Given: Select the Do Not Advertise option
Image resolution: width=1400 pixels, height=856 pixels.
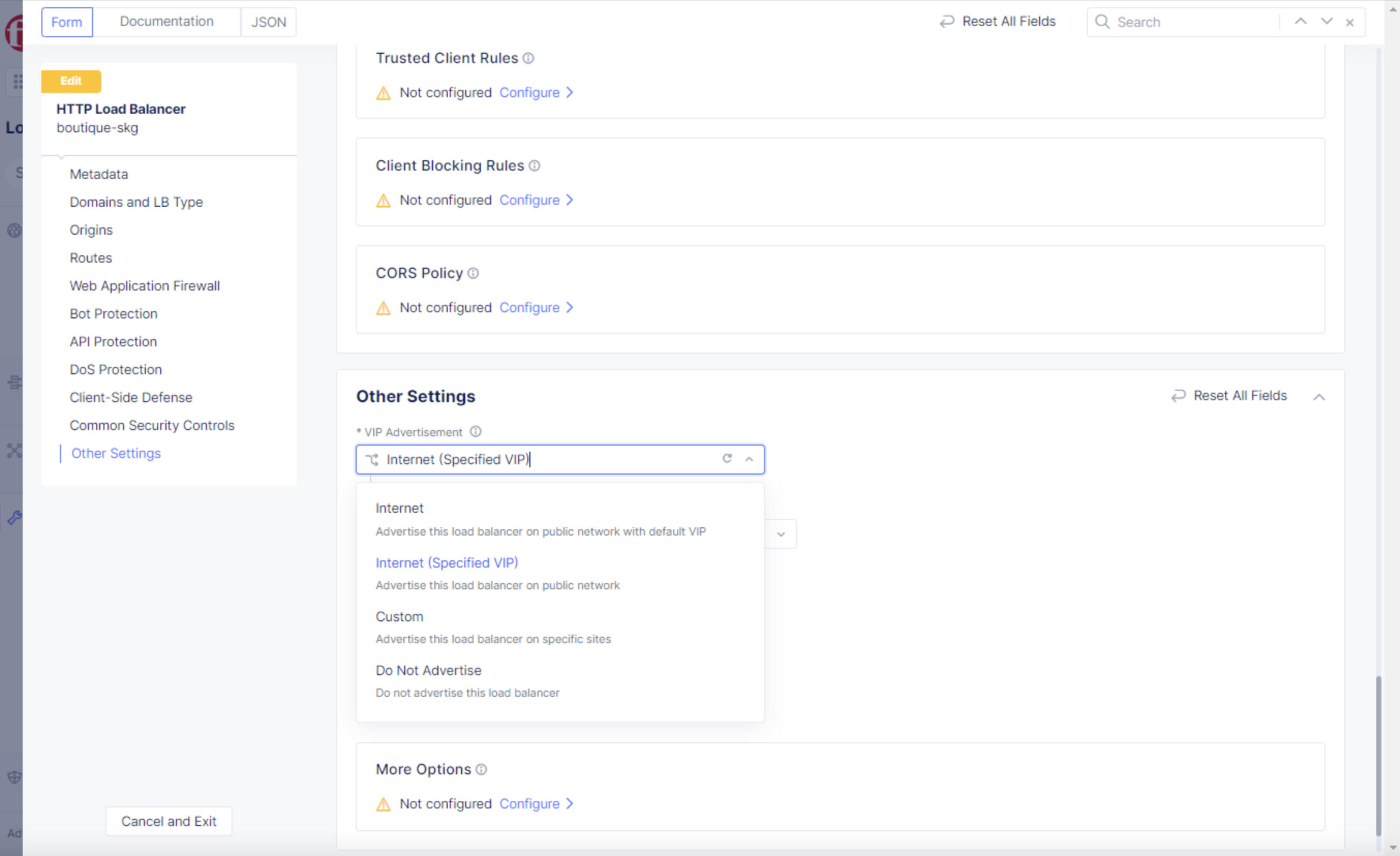Looking at the screenshot, I should tap(429, 670).
